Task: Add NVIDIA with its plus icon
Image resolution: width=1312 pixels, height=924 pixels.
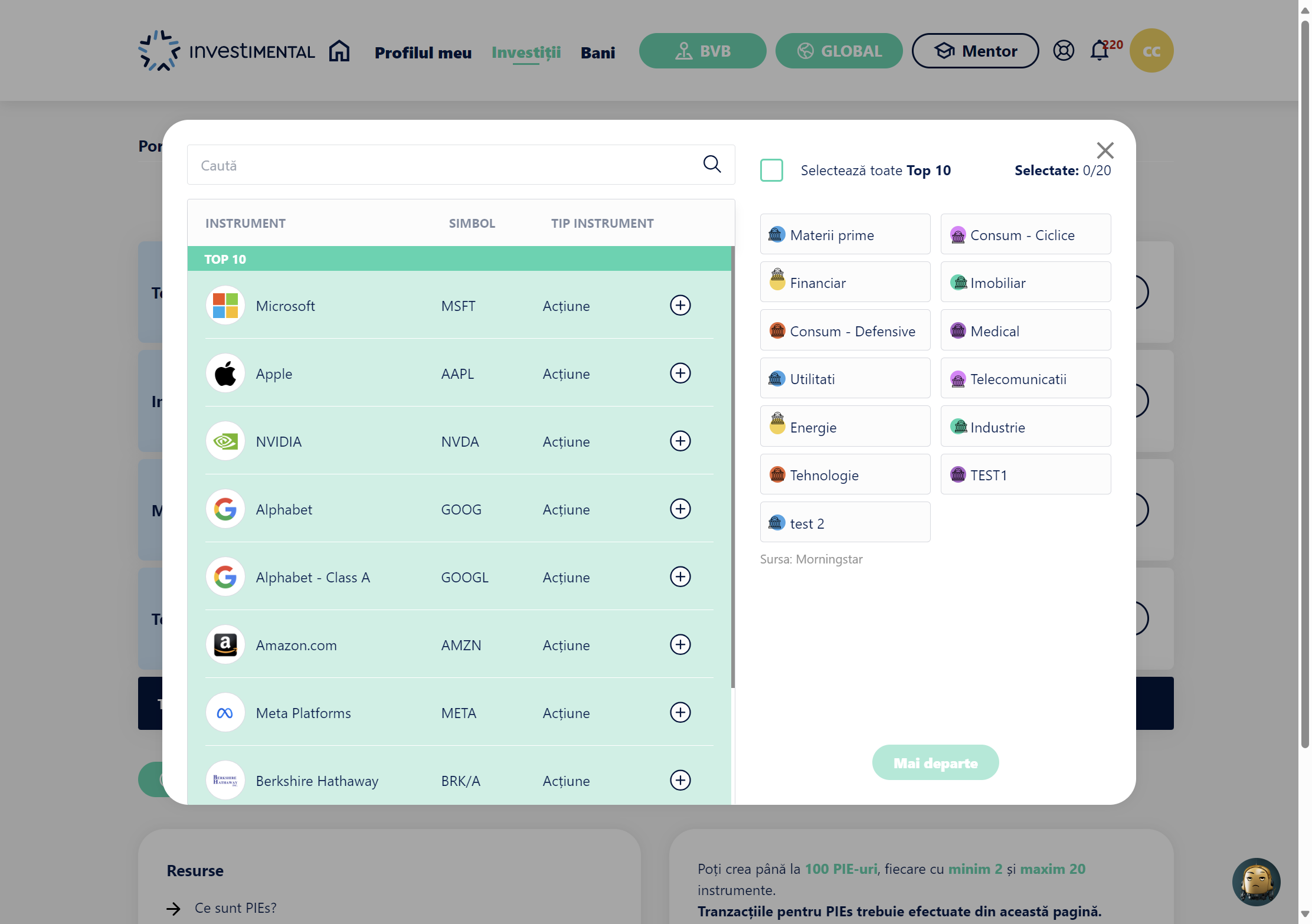Action: [x=680, y=441]
